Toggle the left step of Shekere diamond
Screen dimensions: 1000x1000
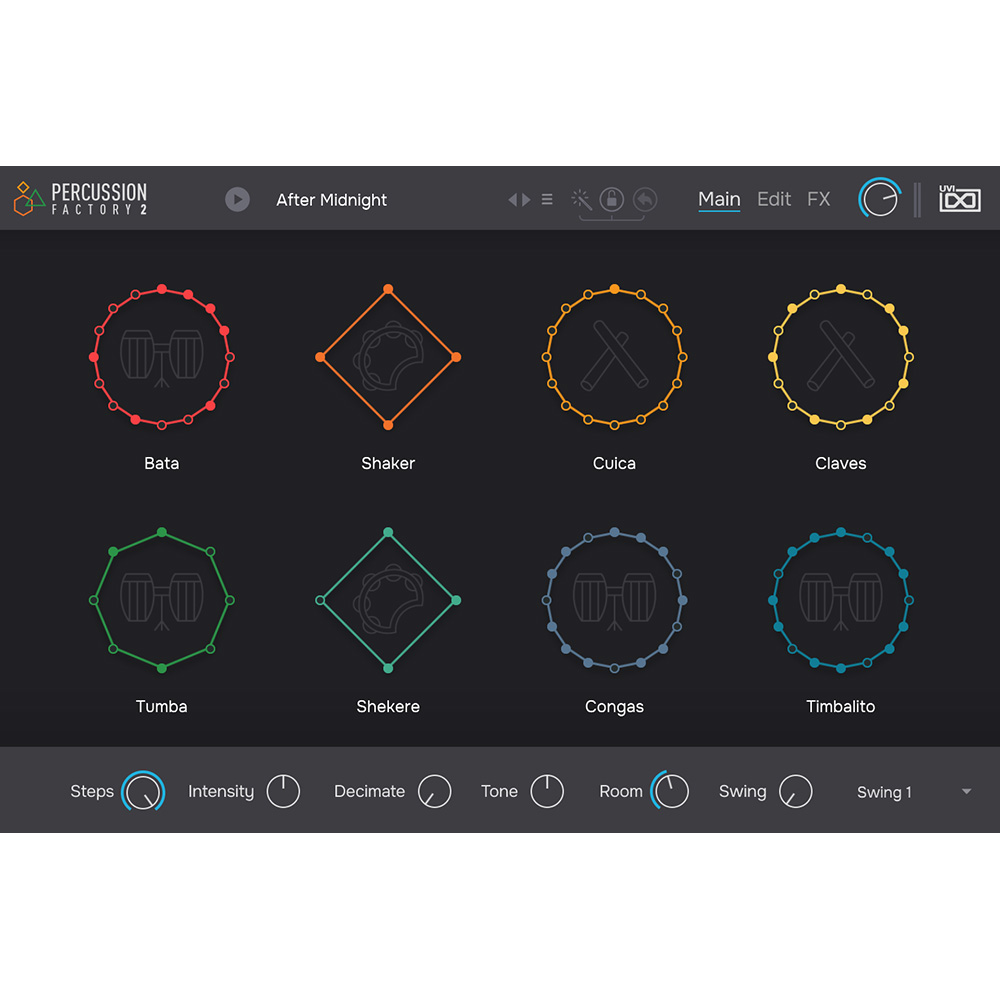pyautogui.click(x=320, y=600)
